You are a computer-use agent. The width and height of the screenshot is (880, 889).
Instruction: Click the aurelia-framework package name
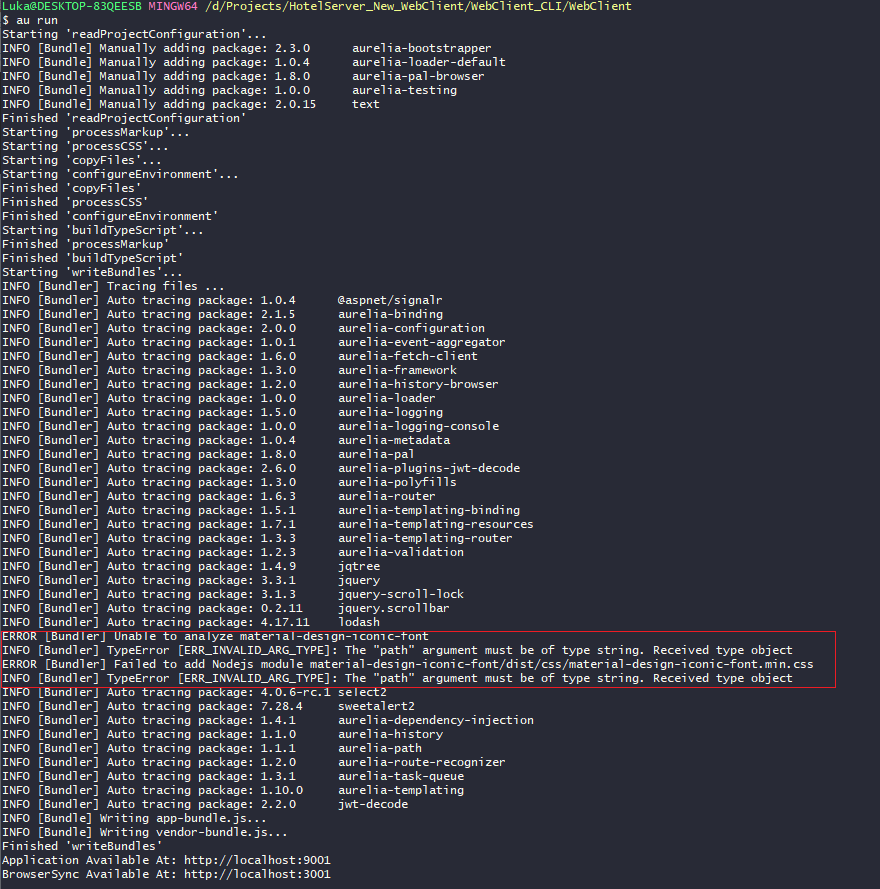(397, 370)
